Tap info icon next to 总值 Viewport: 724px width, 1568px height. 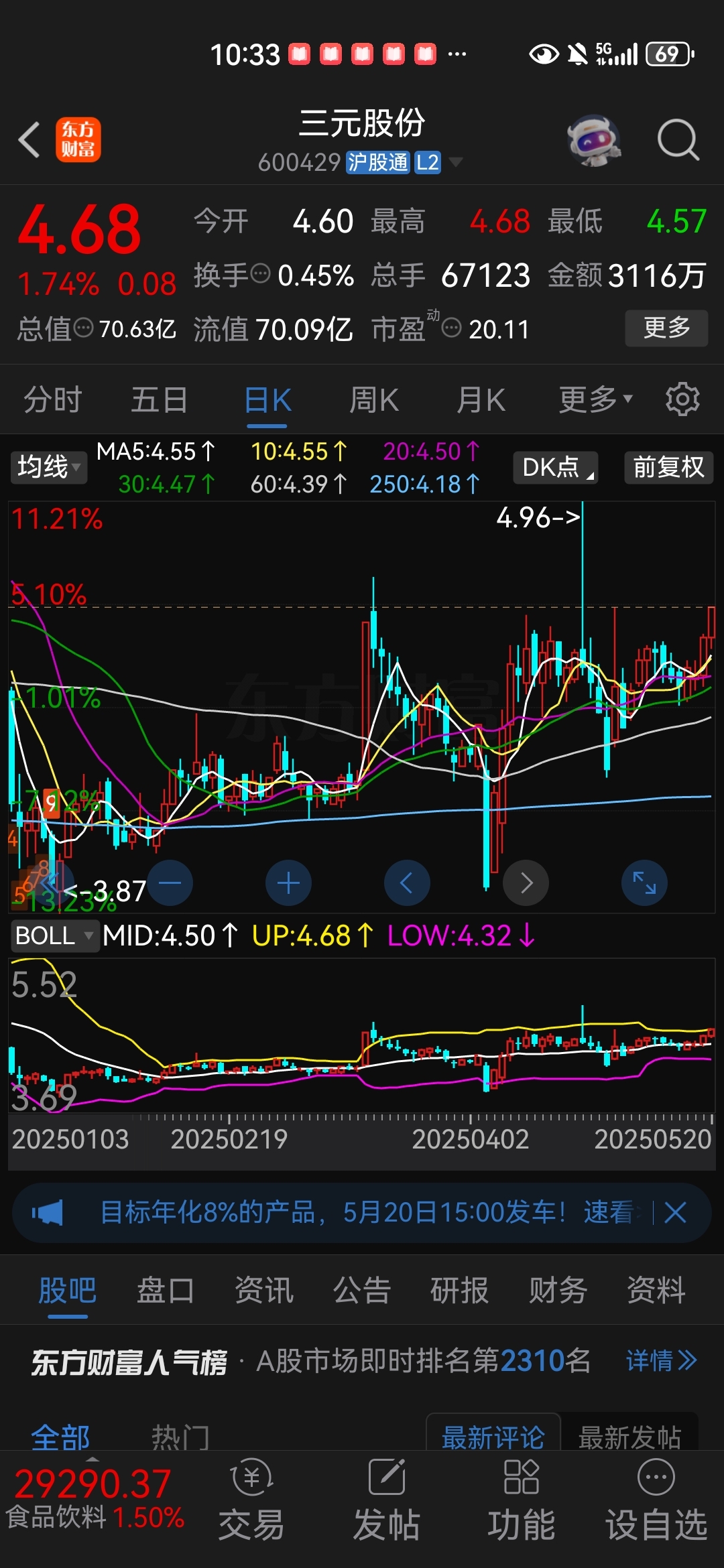pyautogui.click(x=84, y=328)
